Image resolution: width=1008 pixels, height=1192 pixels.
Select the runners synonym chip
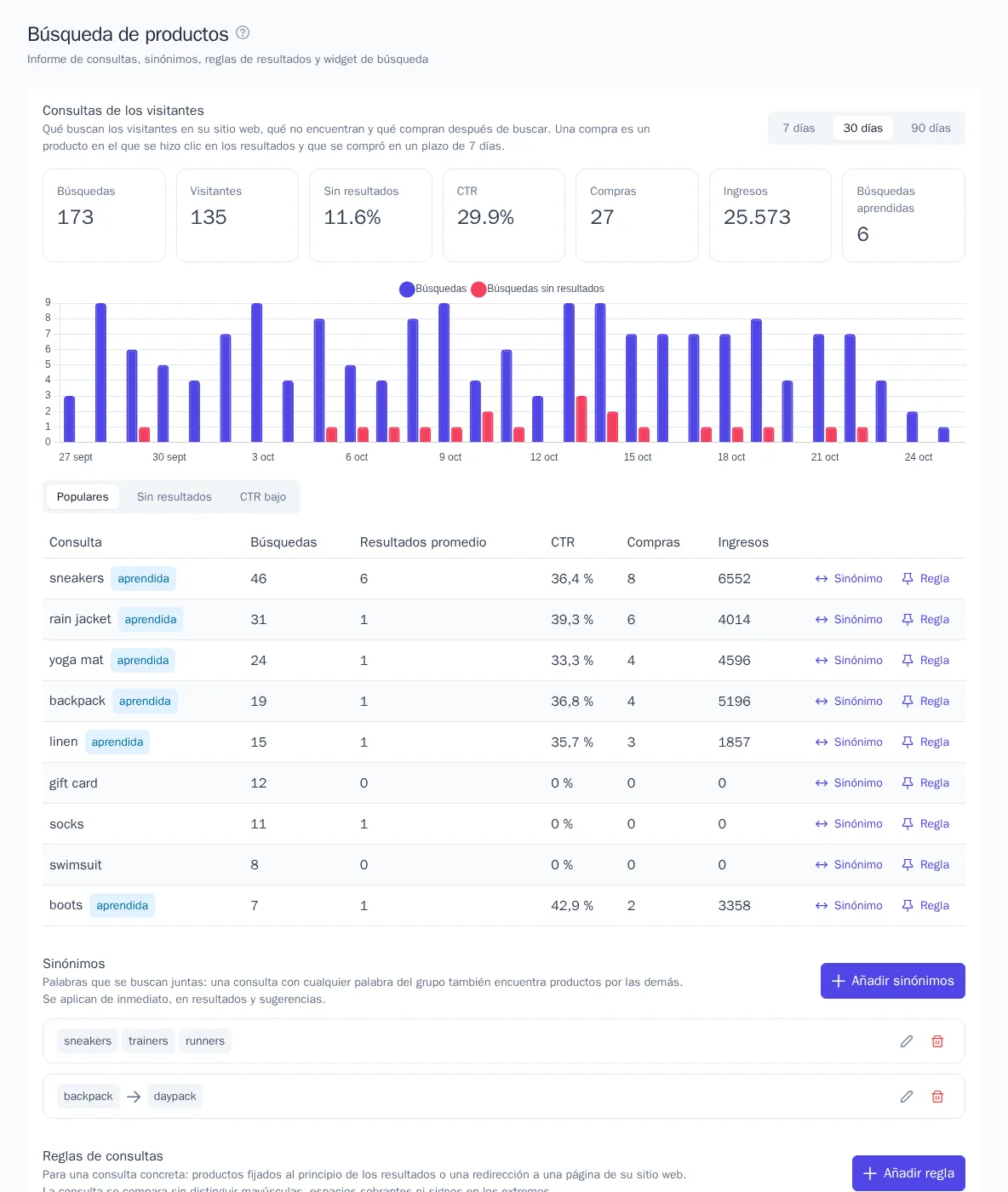coord(205,1041)
